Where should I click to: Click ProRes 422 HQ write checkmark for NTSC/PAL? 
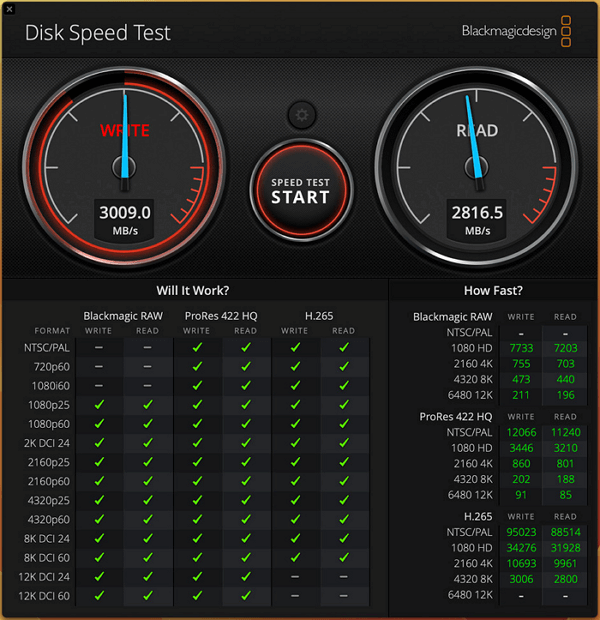pyautogui.click(x=197, y=347)
